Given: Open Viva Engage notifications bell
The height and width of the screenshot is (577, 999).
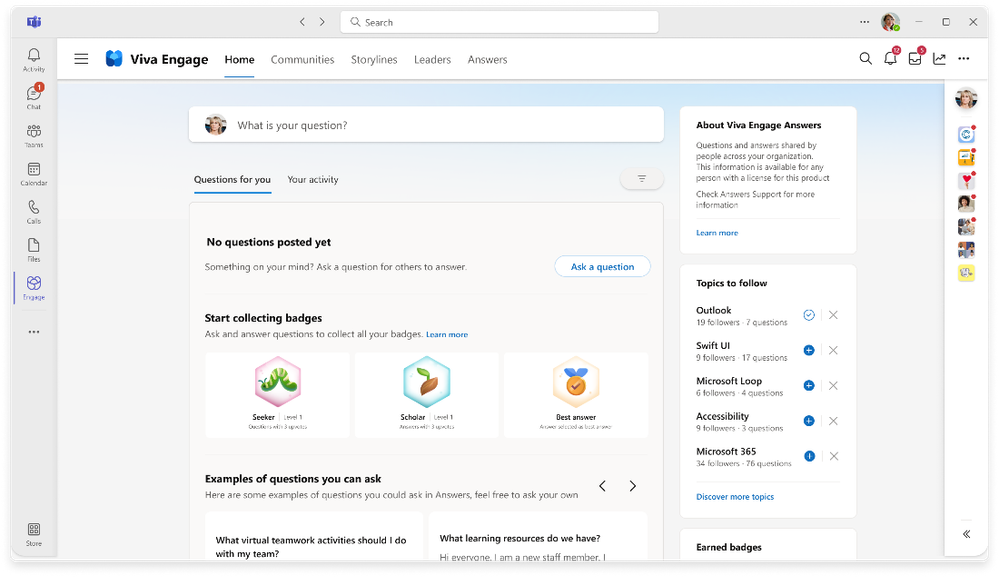Looking at the screenshot, I should [891, 59].
